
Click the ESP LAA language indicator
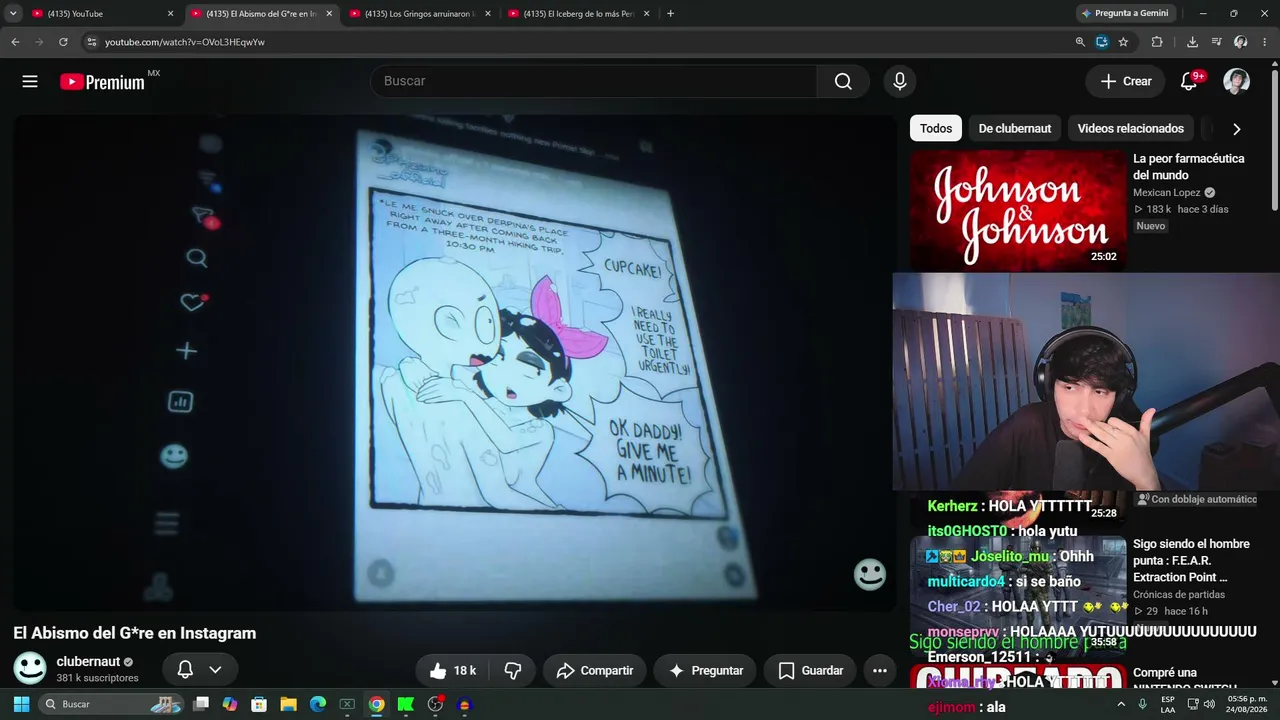(1167, 704)
